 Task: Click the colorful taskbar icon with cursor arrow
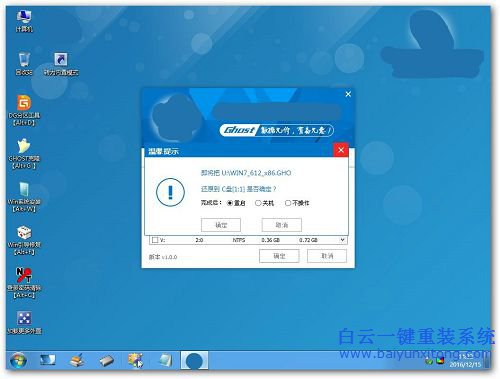136,360
